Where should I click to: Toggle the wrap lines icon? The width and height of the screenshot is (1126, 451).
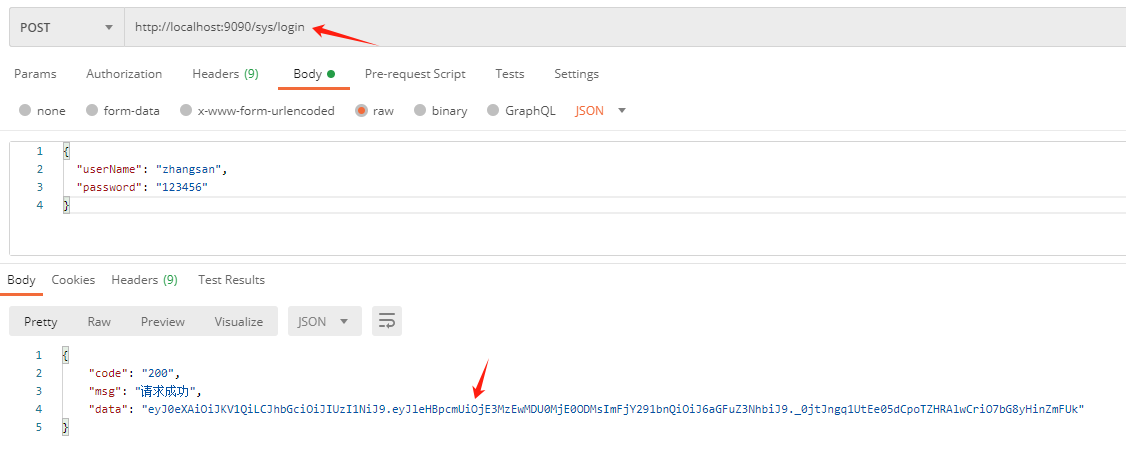tap(386, 322)
